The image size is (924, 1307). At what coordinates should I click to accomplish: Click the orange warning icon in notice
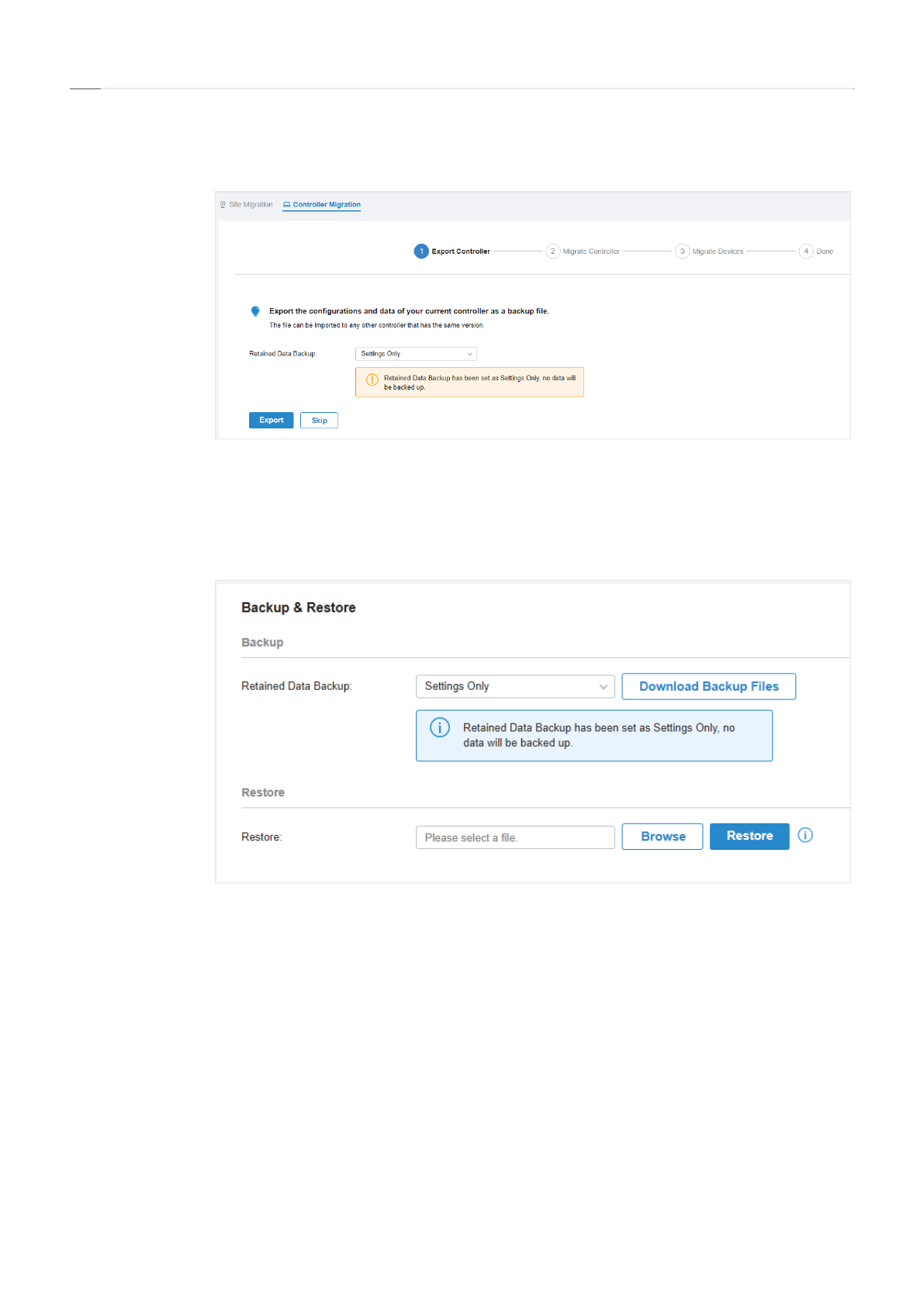click(x=372, y=380)
